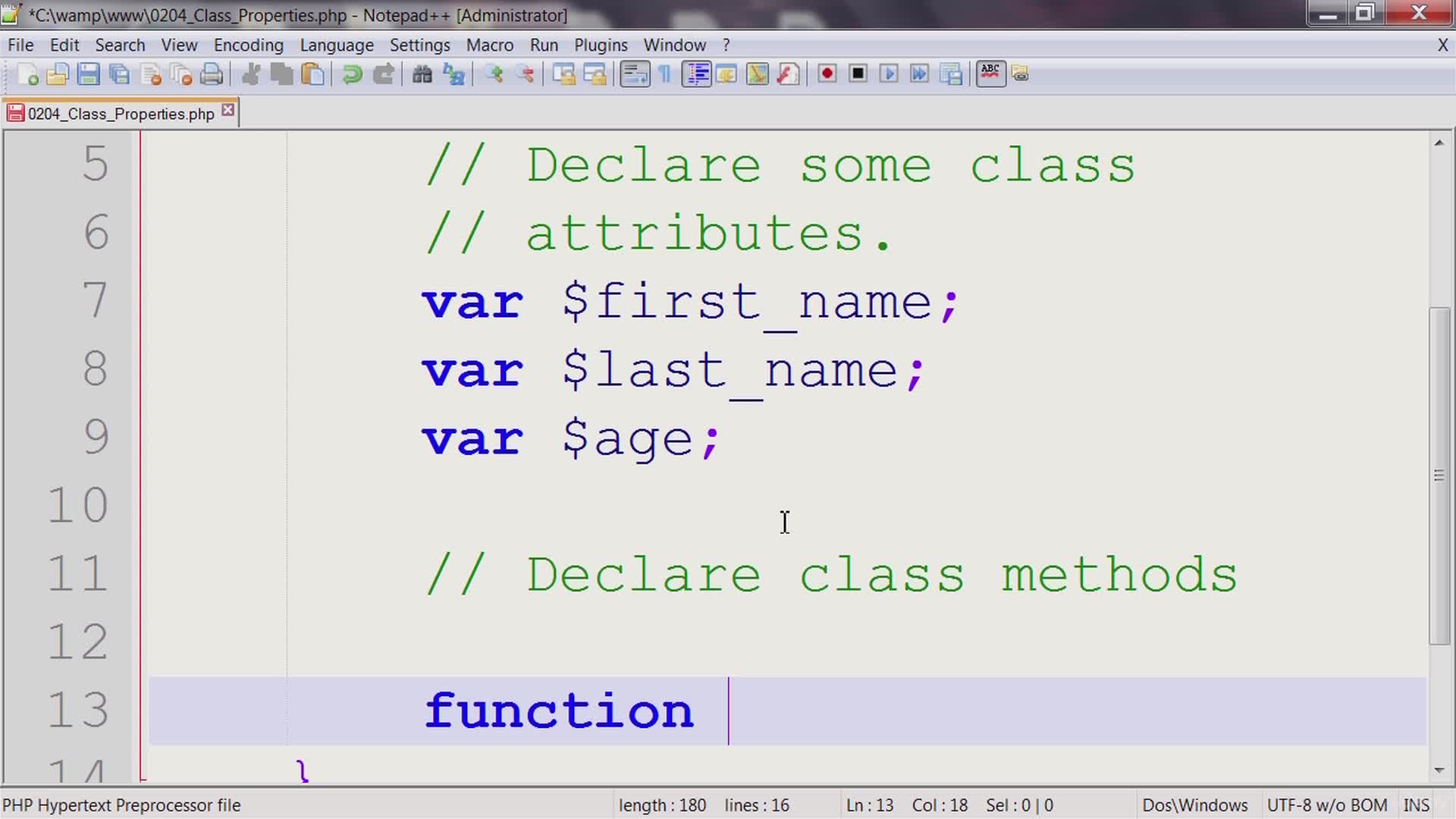Open the Language menu
Screen dimensions: 1456x819
[x=336, y=45]
